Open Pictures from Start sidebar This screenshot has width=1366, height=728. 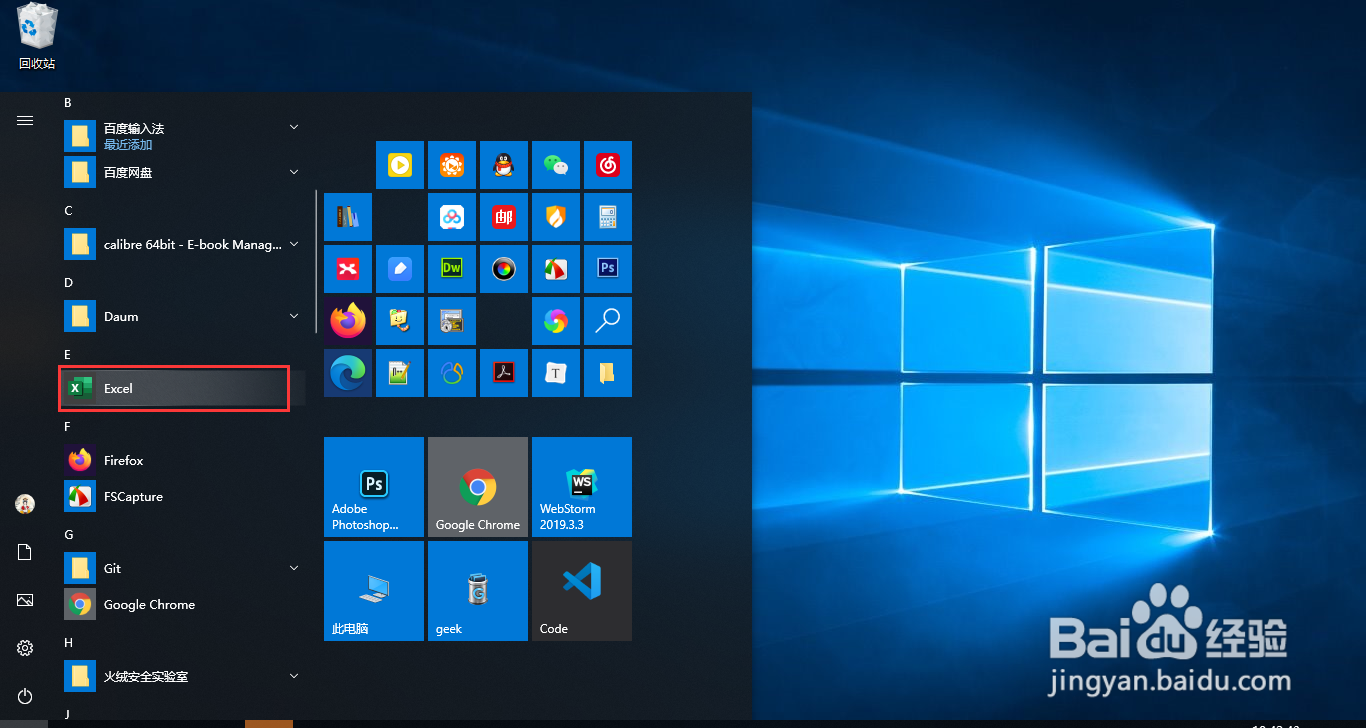pyautogui.click(x=25, y=600)
